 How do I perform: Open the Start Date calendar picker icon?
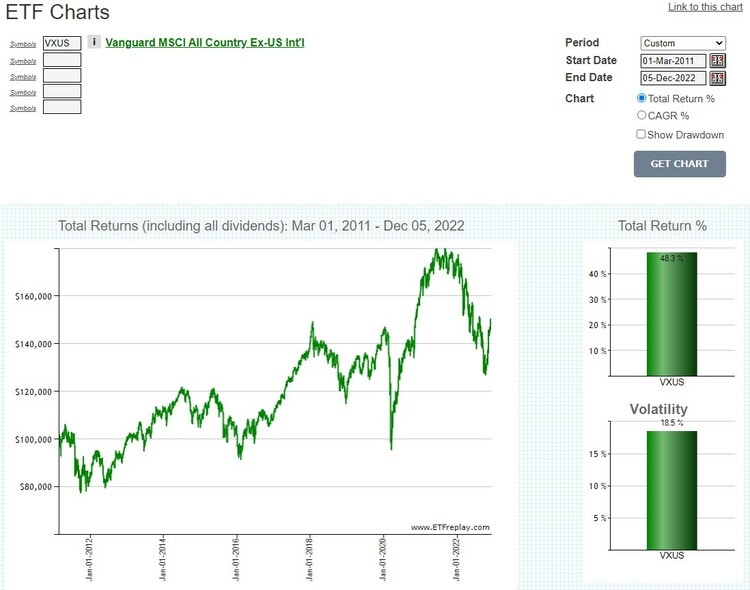pos(717,61)
